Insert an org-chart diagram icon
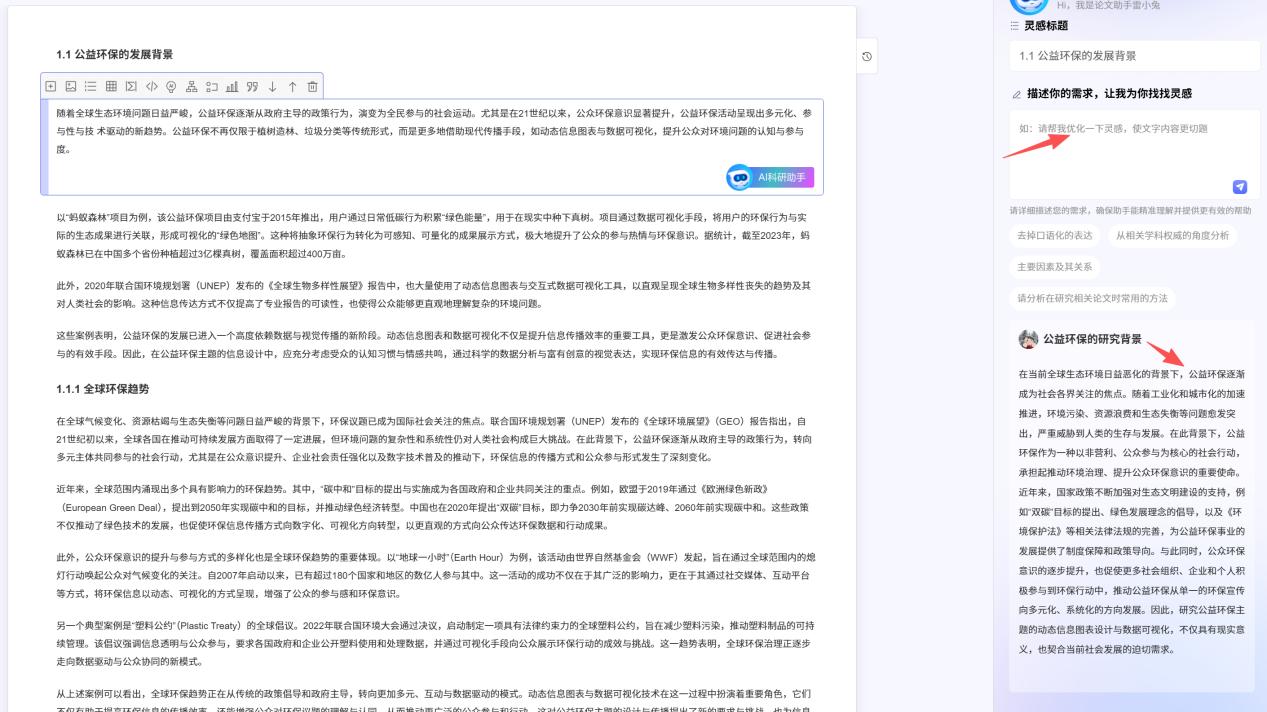 click(192, 87)
